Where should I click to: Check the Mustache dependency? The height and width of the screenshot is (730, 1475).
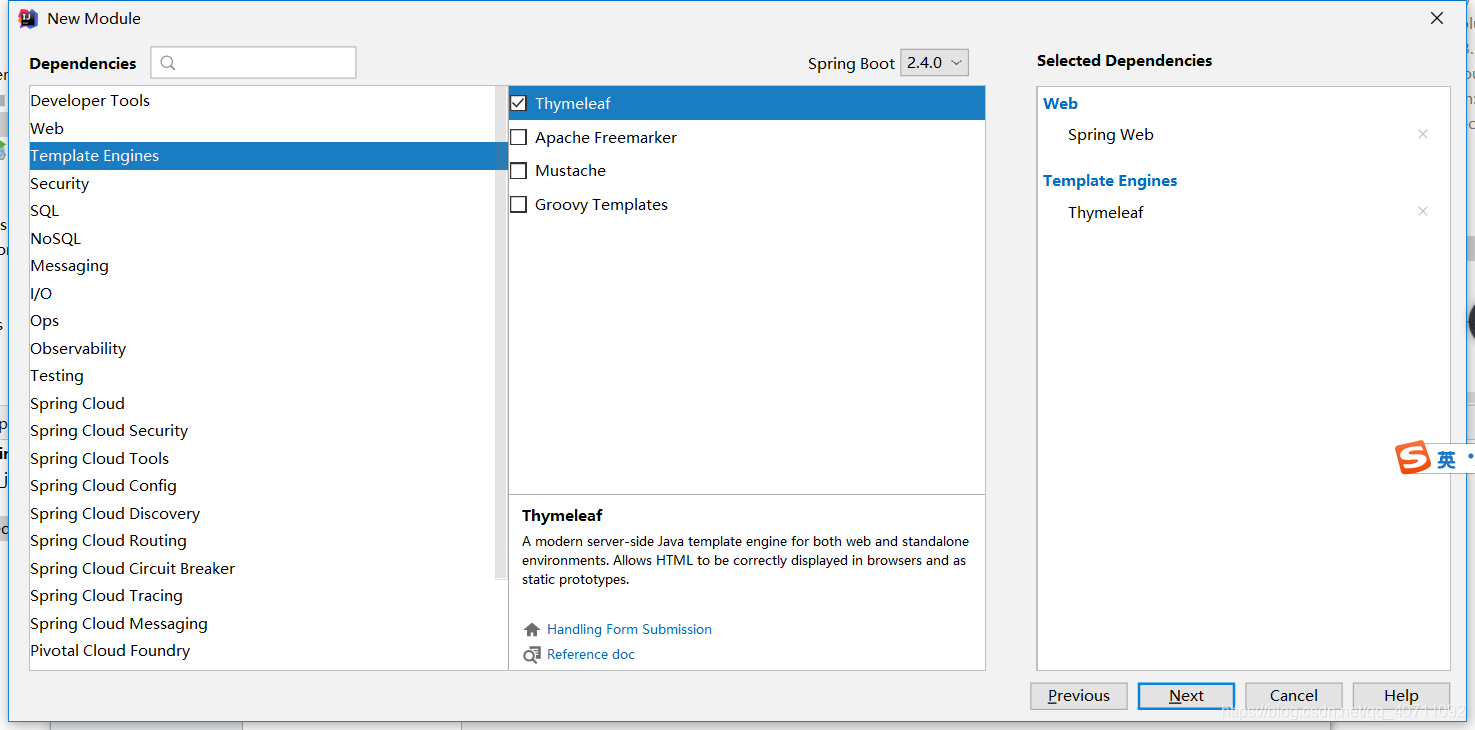[518, 170]
